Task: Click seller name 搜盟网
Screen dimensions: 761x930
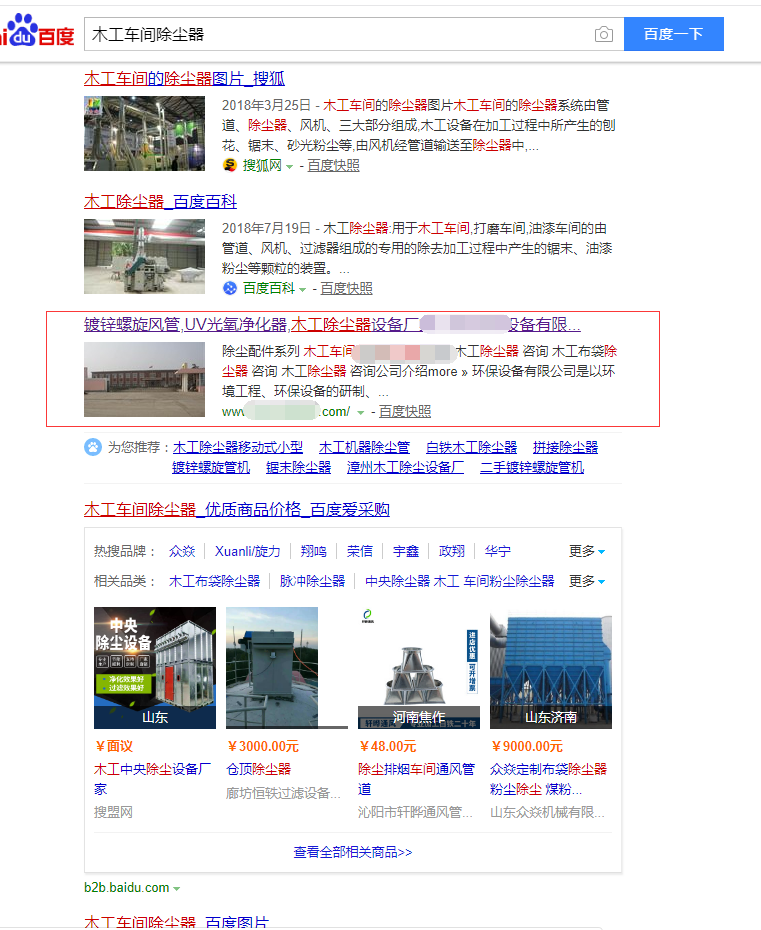Action: coord(113,812)
